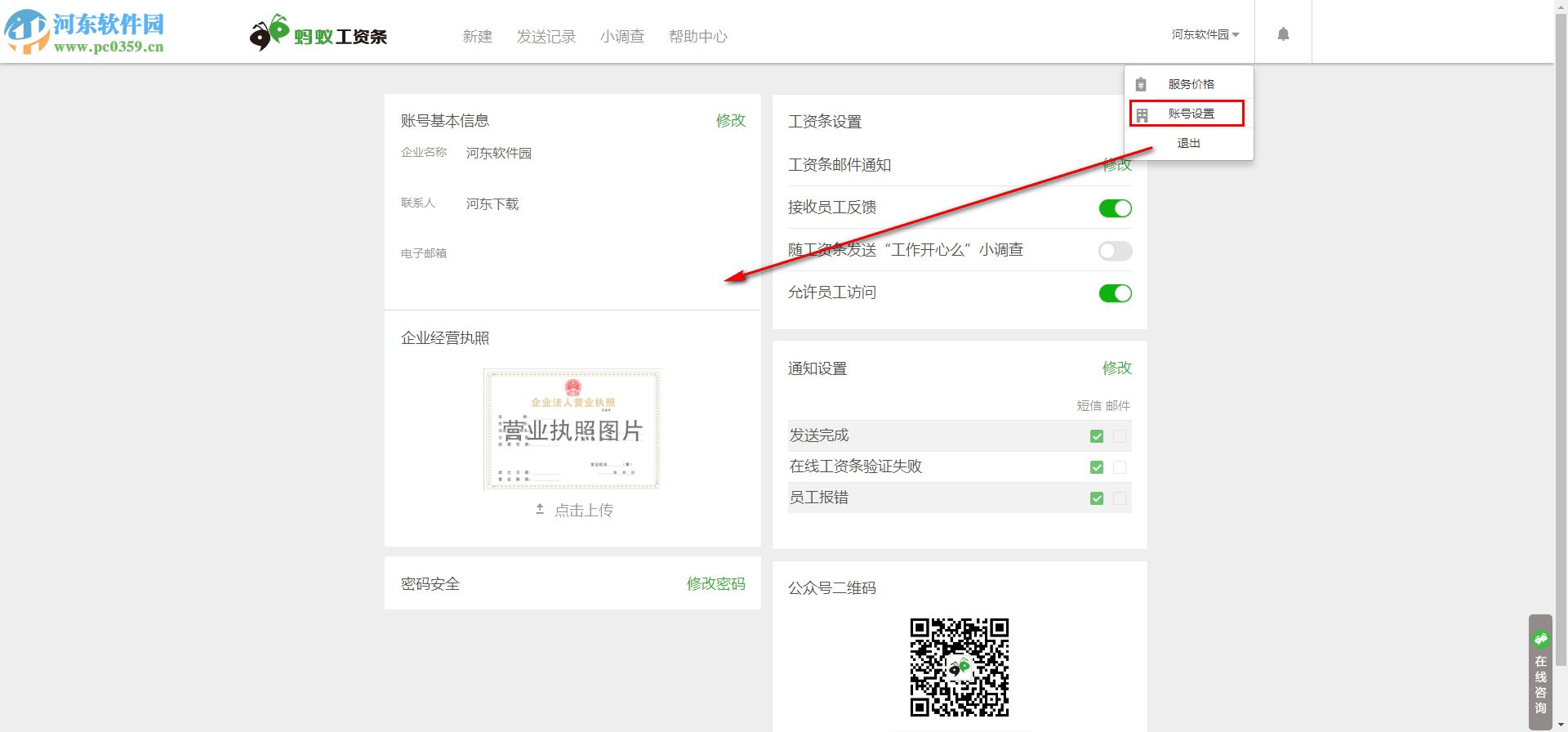Click the 营业执照图片 license thumbnail
Viewport: 1568px width, 732px height.
point(572,430)
